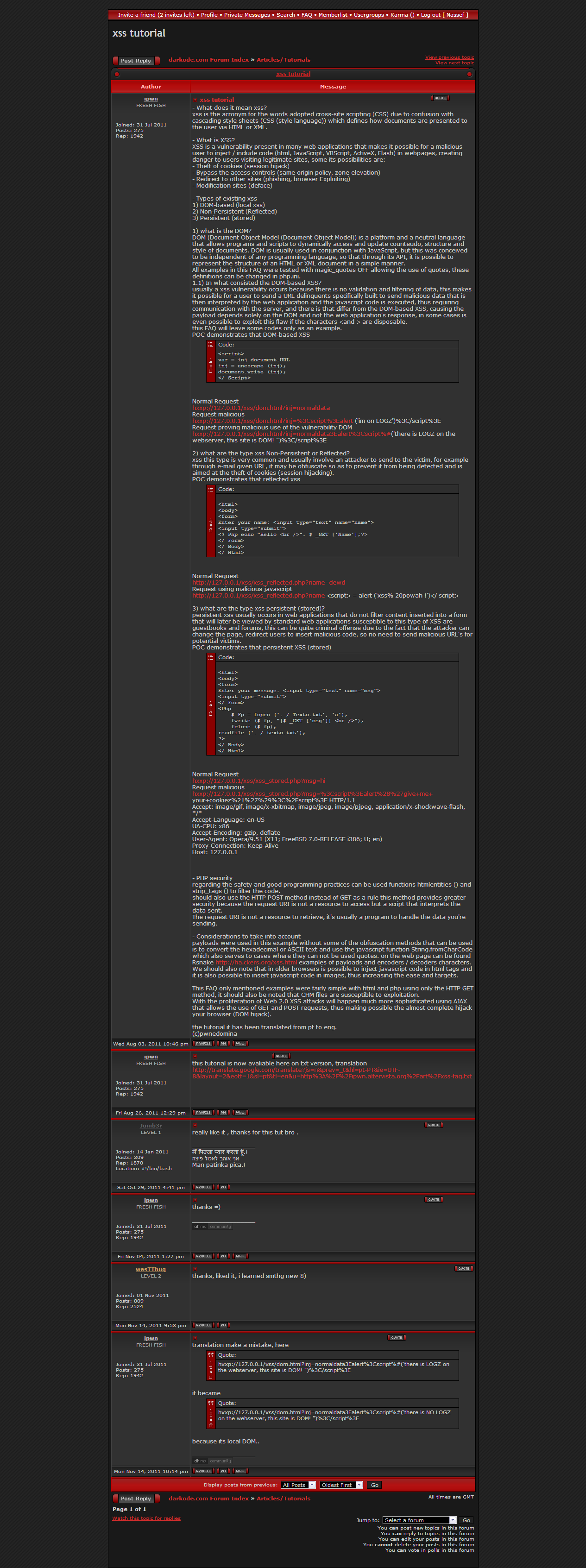Select Memberlist in the top menu
586x1568 pixels.
tap(333, 15)
